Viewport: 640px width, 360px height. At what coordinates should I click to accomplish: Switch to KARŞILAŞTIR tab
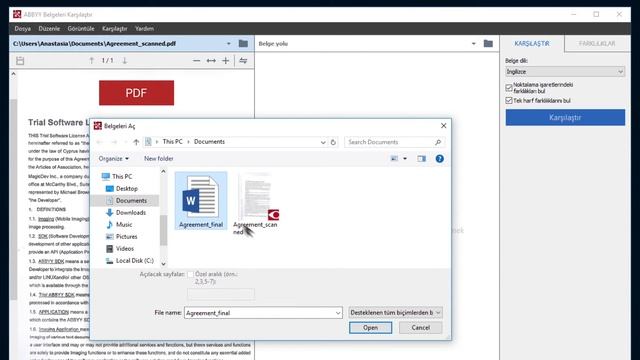pyautogui.click(x=532, y=43)
